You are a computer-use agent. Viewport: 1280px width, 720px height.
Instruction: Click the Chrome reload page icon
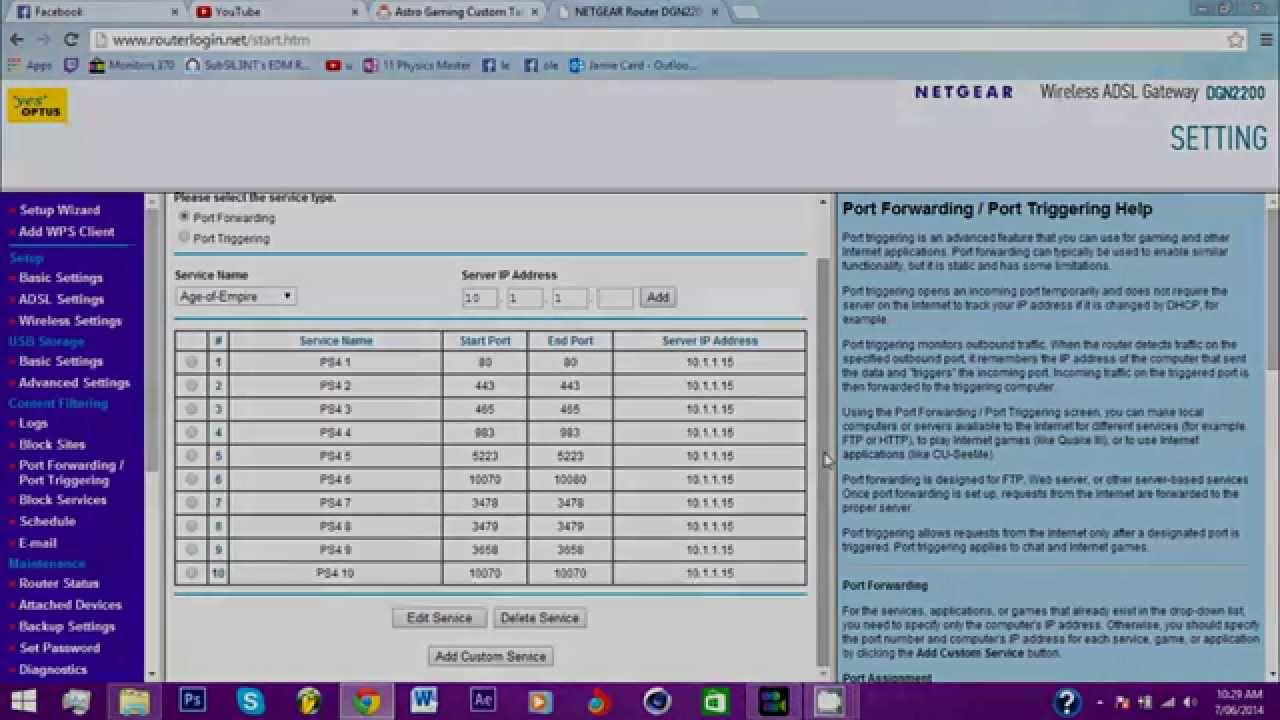(71, 40)
